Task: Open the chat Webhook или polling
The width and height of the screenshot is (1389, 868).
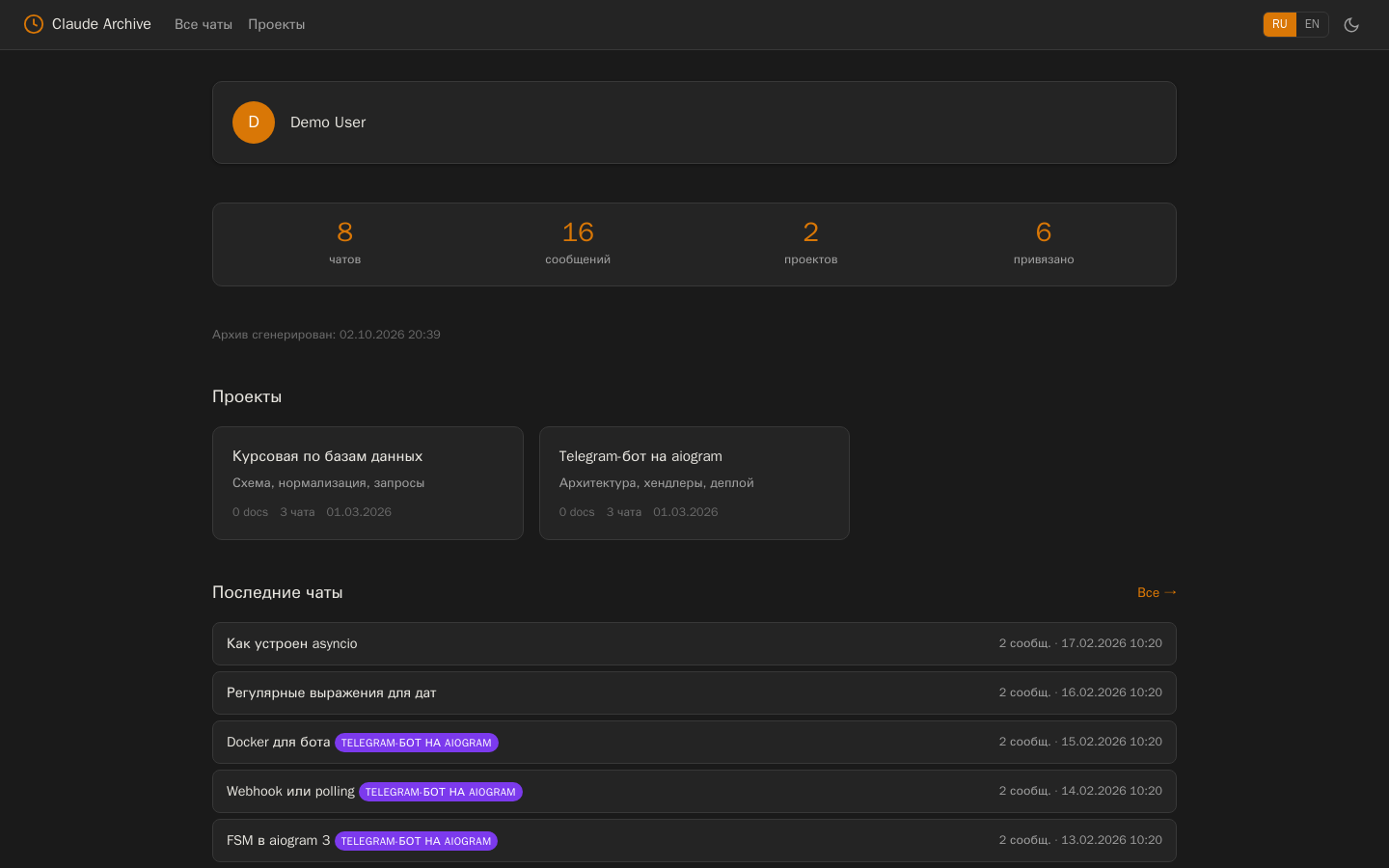Action: pos(694,791)
